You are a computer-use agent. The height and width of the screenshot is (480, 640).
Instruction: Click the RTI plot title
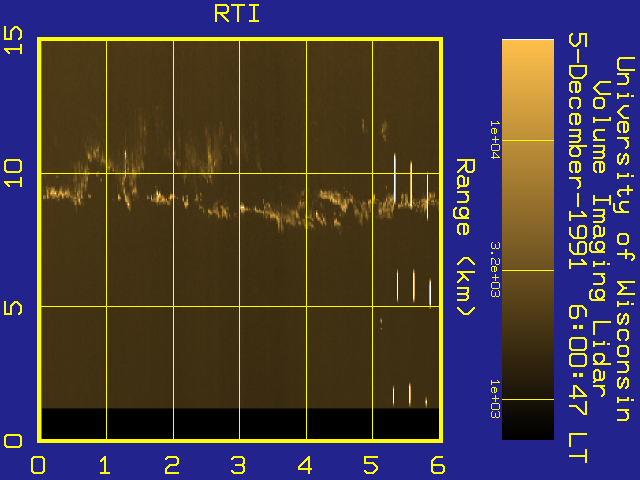(237, 14)
